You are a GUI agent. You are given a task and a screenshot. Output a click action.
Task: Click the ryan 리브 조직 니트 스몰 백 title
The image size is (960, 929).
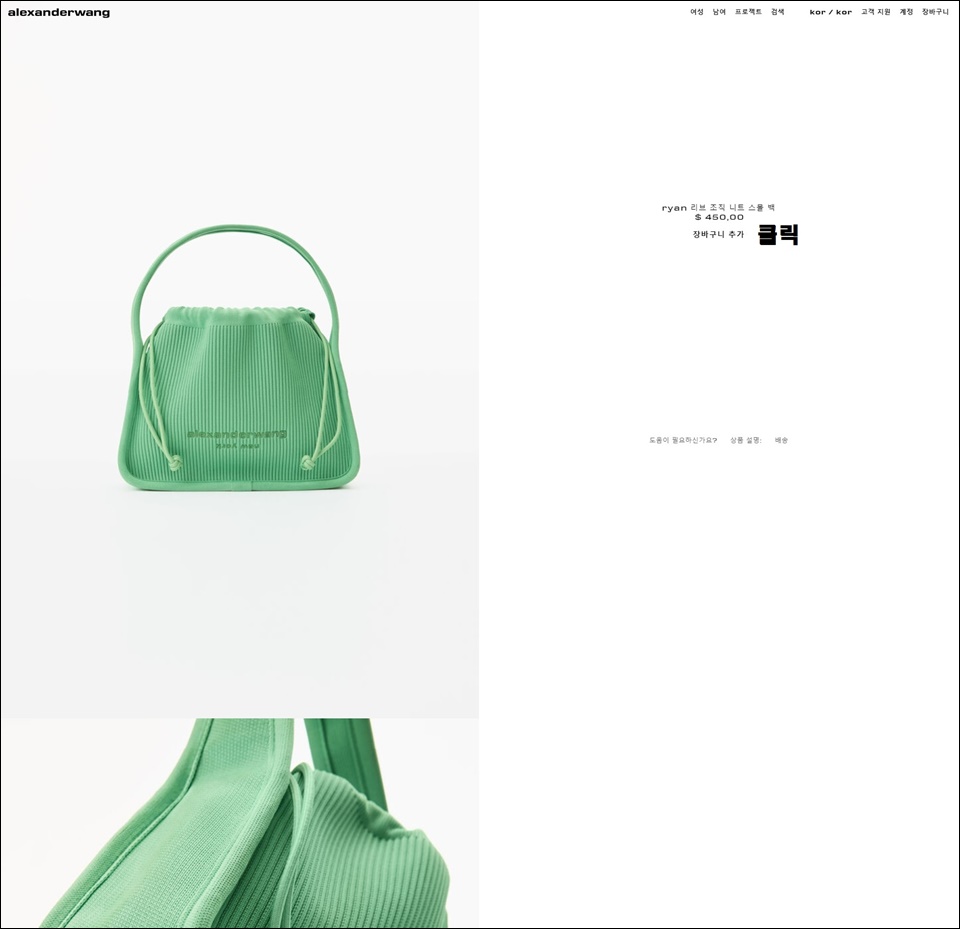pyautogui.click(x=718, y=208)
